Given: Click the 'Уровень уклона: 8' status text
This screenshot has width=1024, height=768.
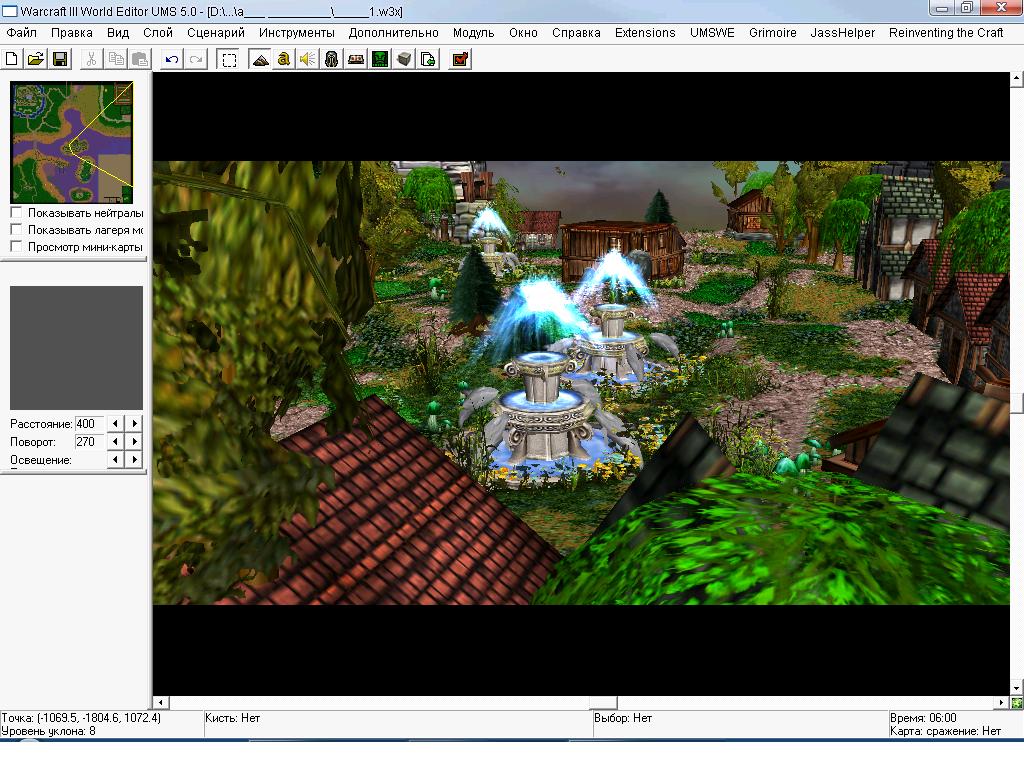Looking at the screenshot, I should (x=48, y=731).
